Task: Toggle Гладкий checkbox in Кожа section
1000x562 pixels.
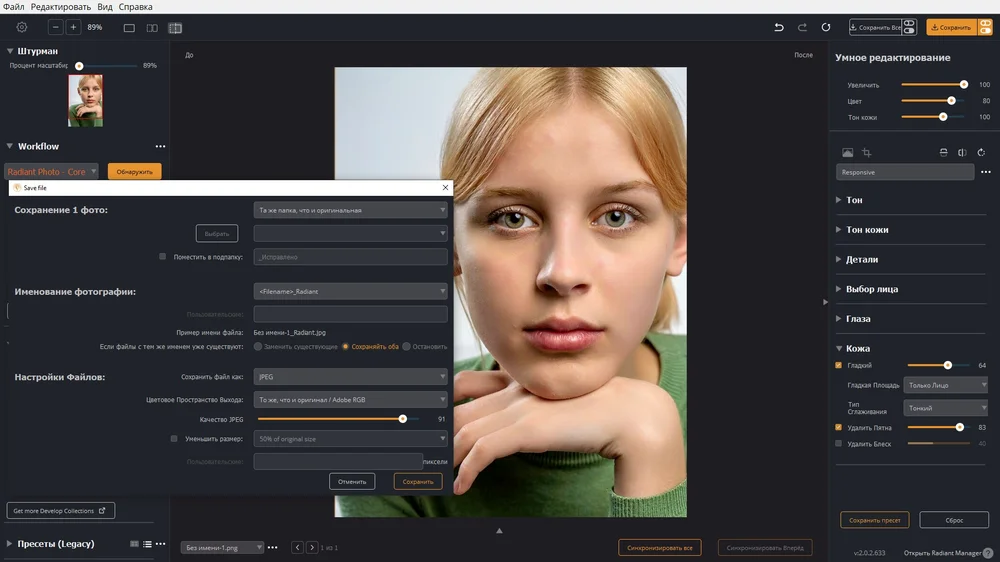Action: coord(839,366)
